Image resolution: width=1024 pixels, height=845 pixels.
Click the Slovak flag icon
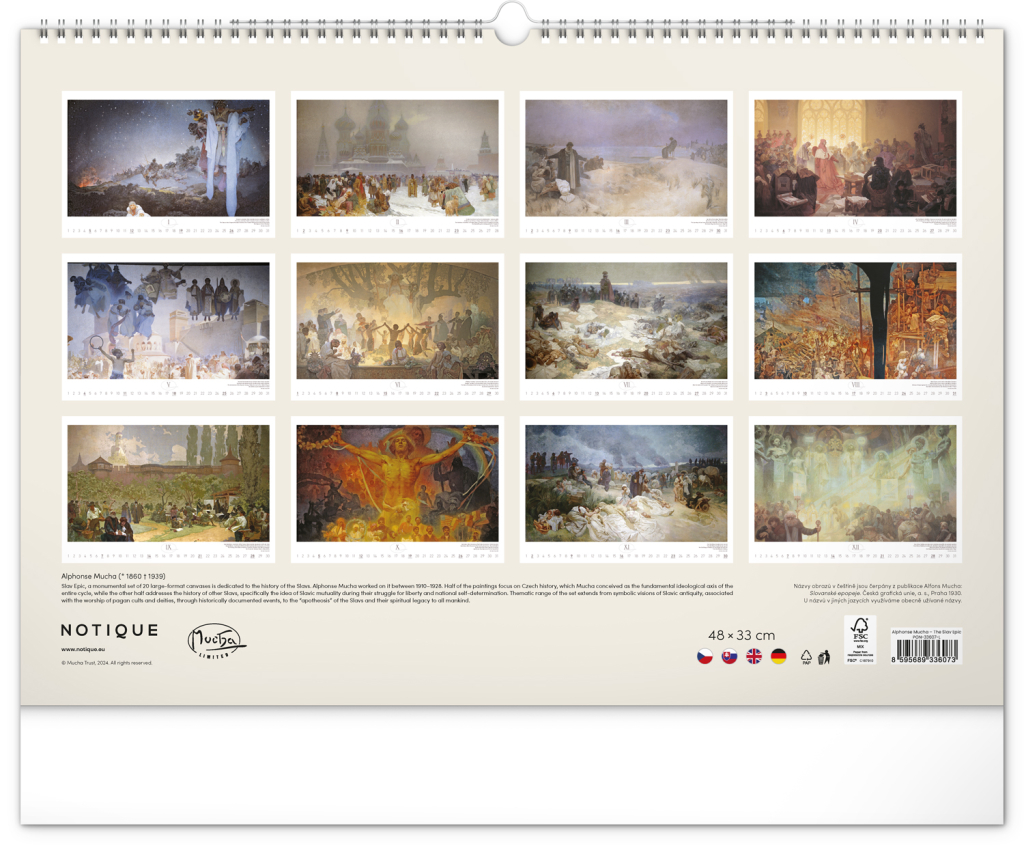click(729, 656)
